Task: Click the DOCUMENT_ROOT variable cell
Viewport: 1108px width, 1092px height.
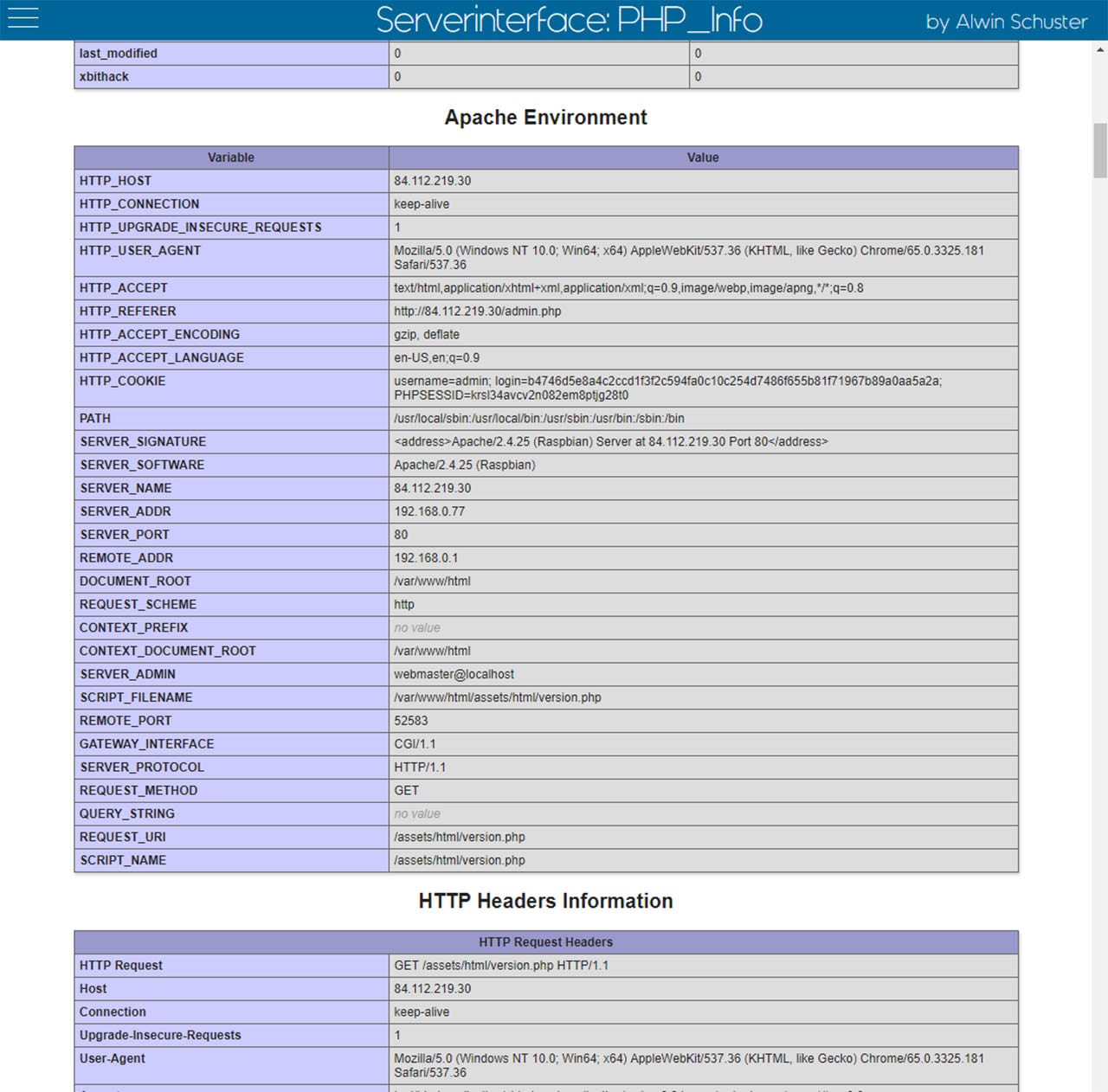Action: click(231, 581)
